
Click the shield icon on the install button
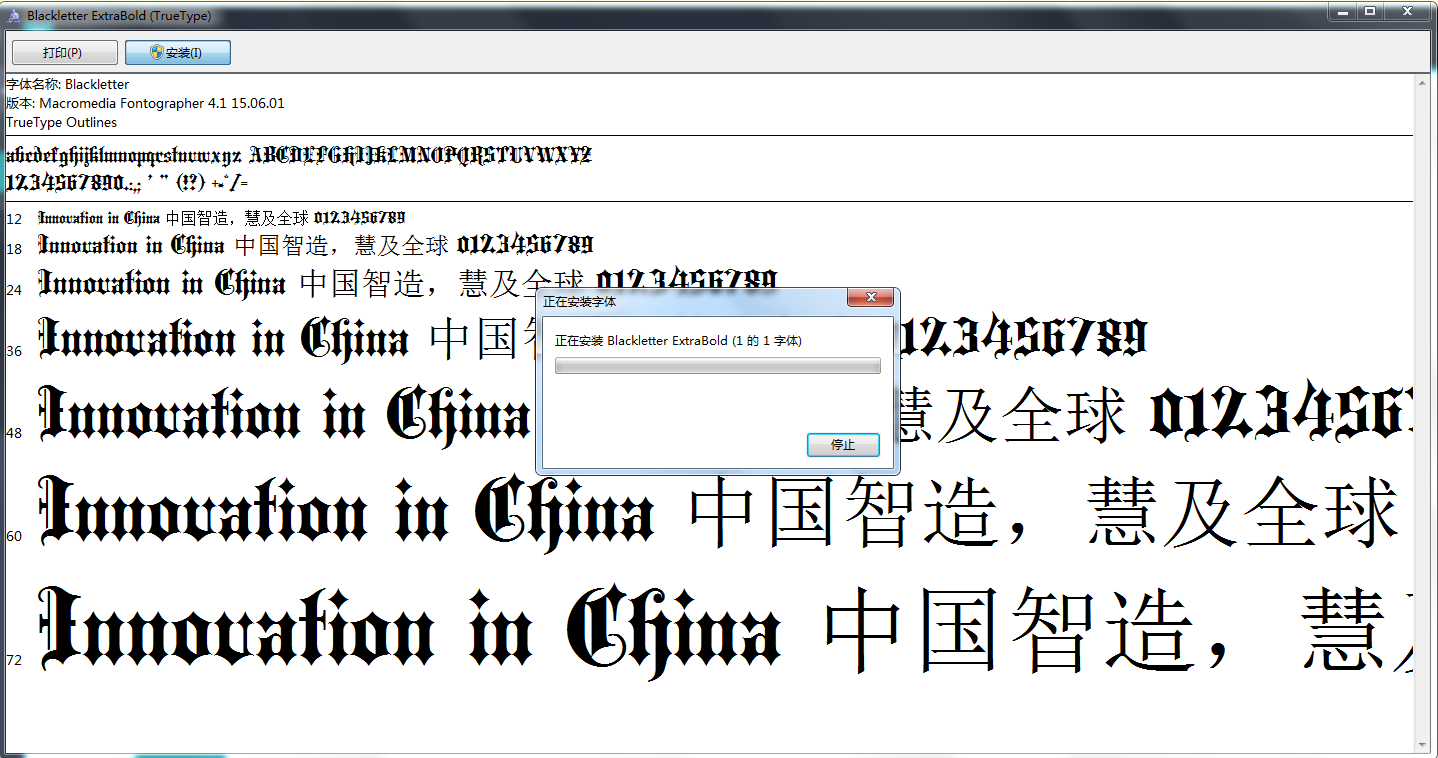(x=156, y=53)
